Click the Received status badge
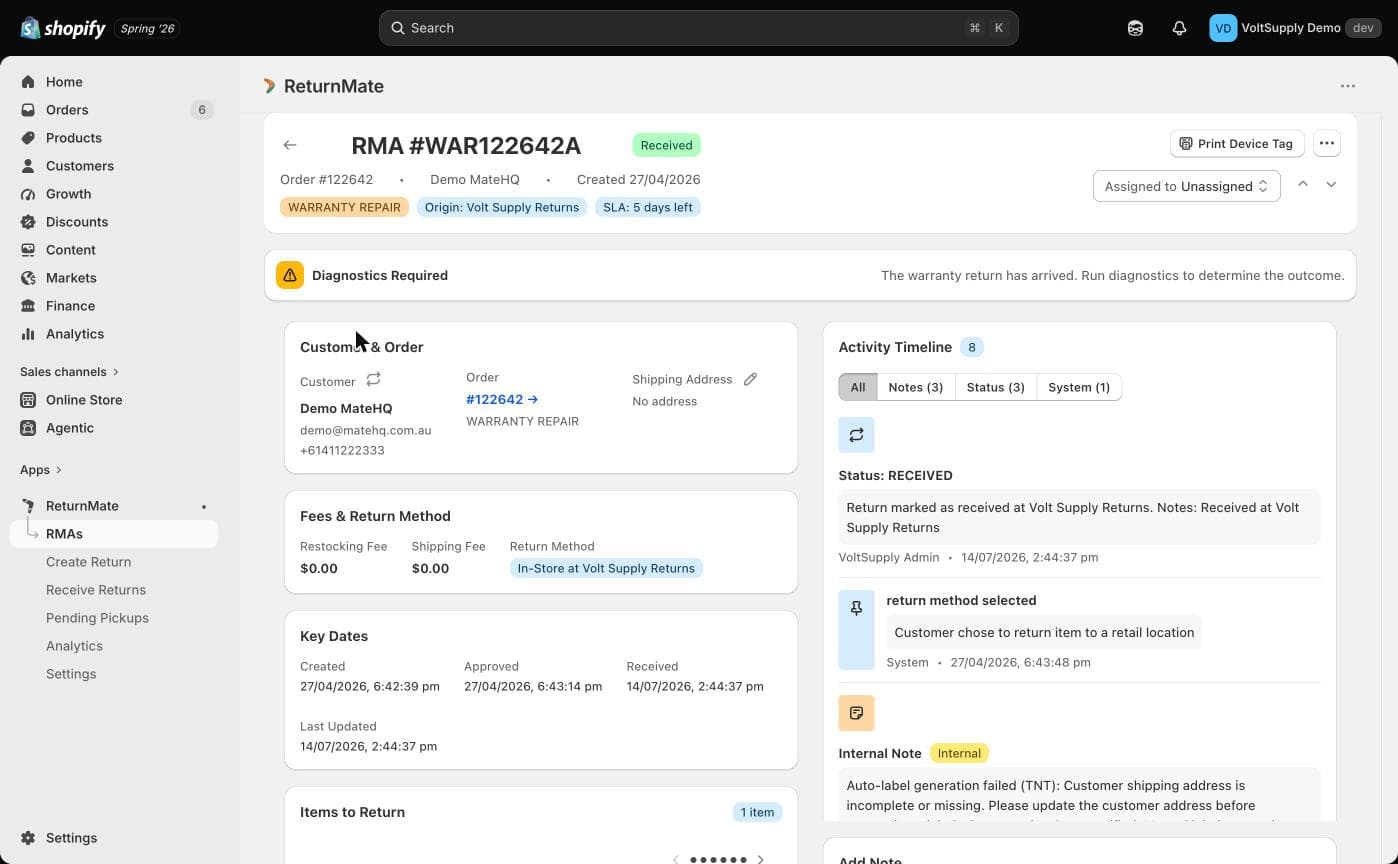This screenshot has width=1398, height=864. coord(666,145)
